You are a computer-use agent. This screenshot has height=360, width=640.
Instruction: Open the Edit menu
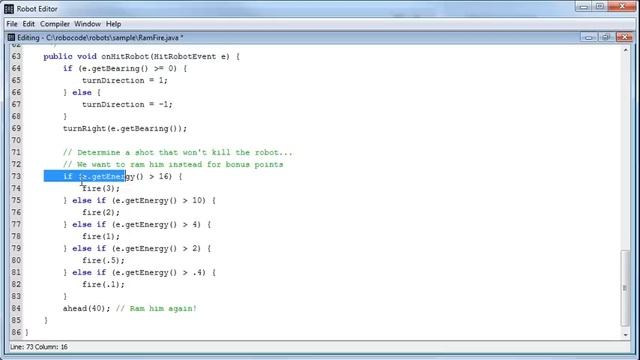[x=29, y=24]
